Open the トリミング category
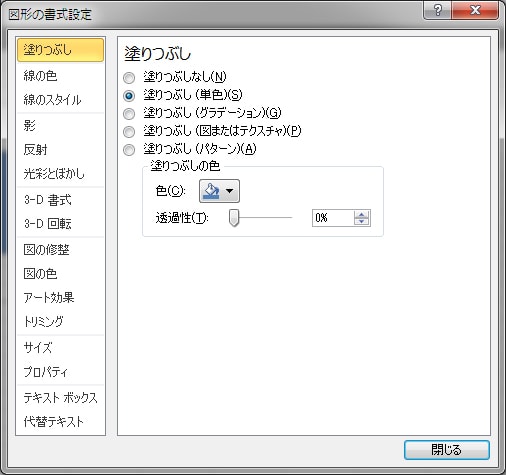Viewport: 506px width, 475px height. [60, 321]
